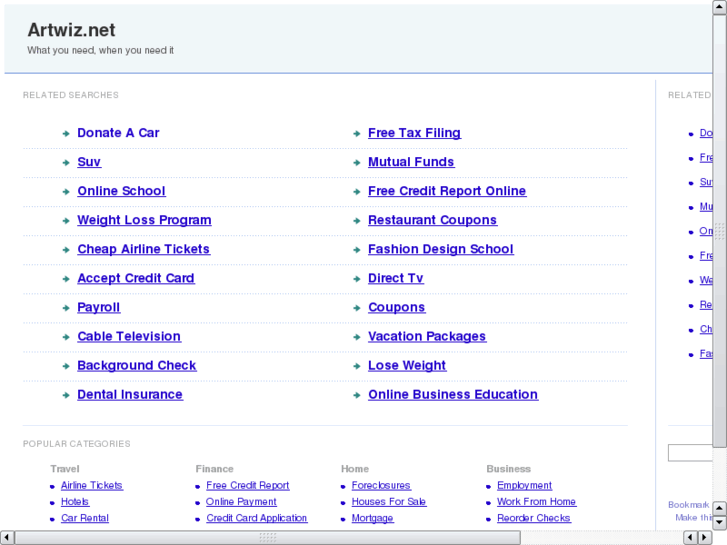Open the Background Check link
The width and height of the screenshot is (727, 545).
[136, 366]
